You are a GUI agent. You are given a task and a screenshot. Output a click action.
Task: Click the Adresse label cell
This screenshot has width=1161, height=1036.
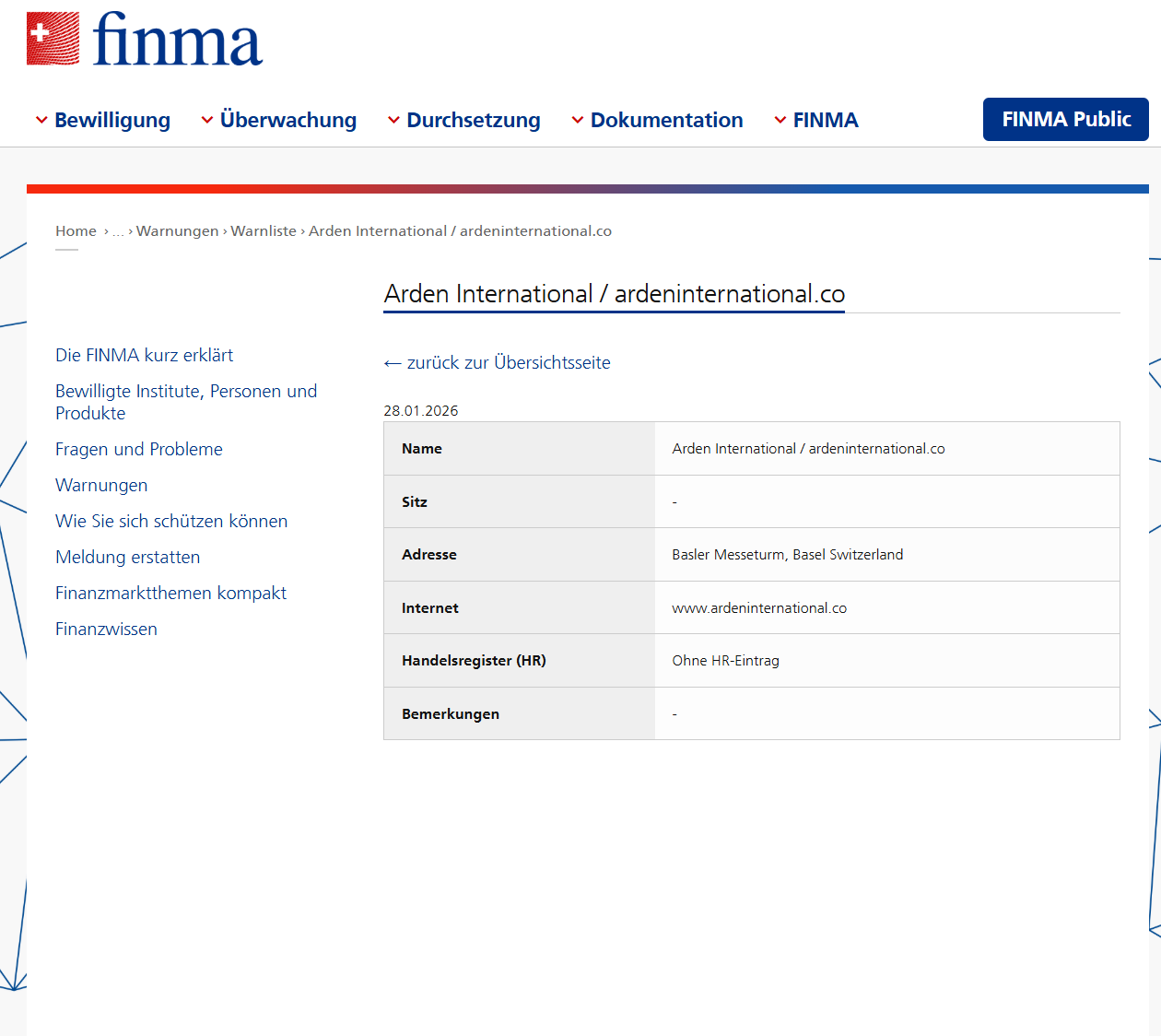520,555
